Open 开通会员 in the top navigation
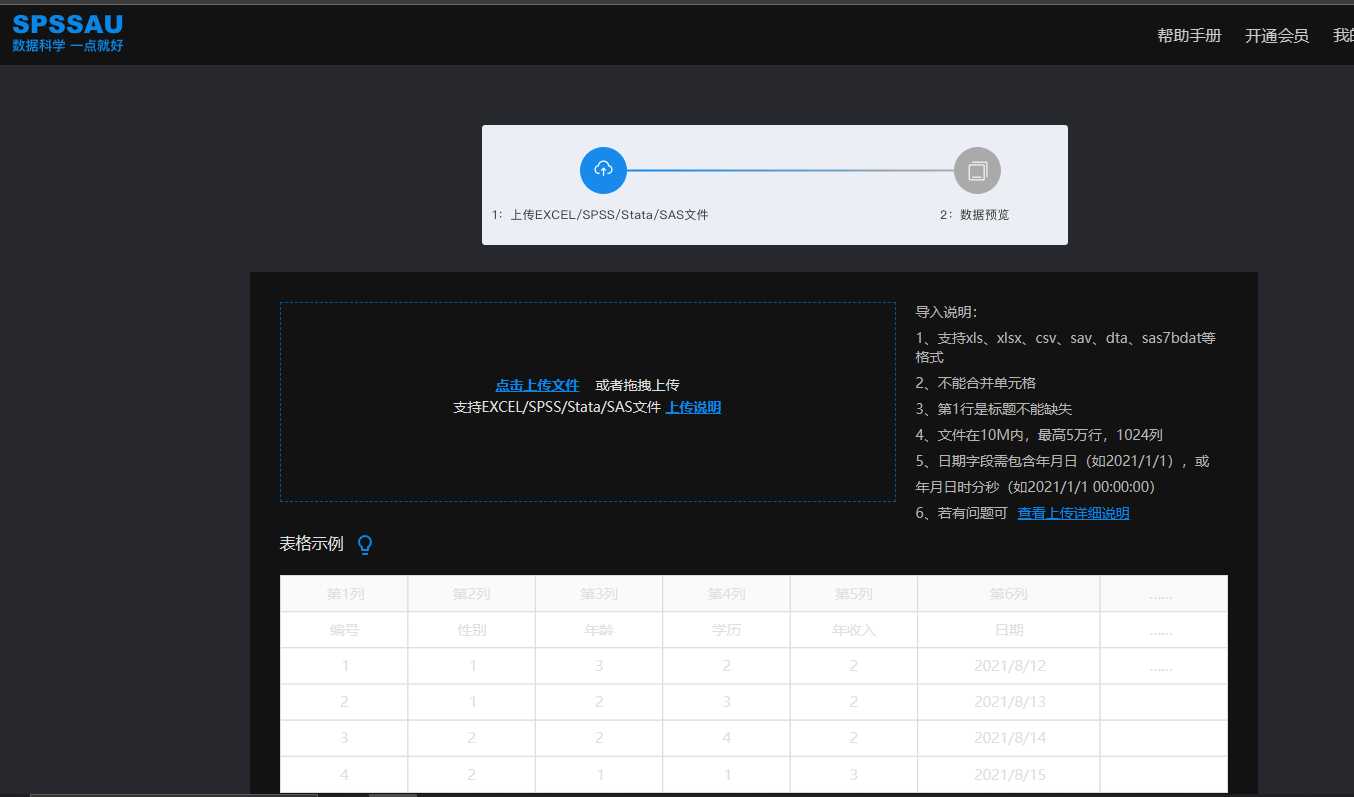Screen dimensions: 1354x797 tap(1276, 36)
